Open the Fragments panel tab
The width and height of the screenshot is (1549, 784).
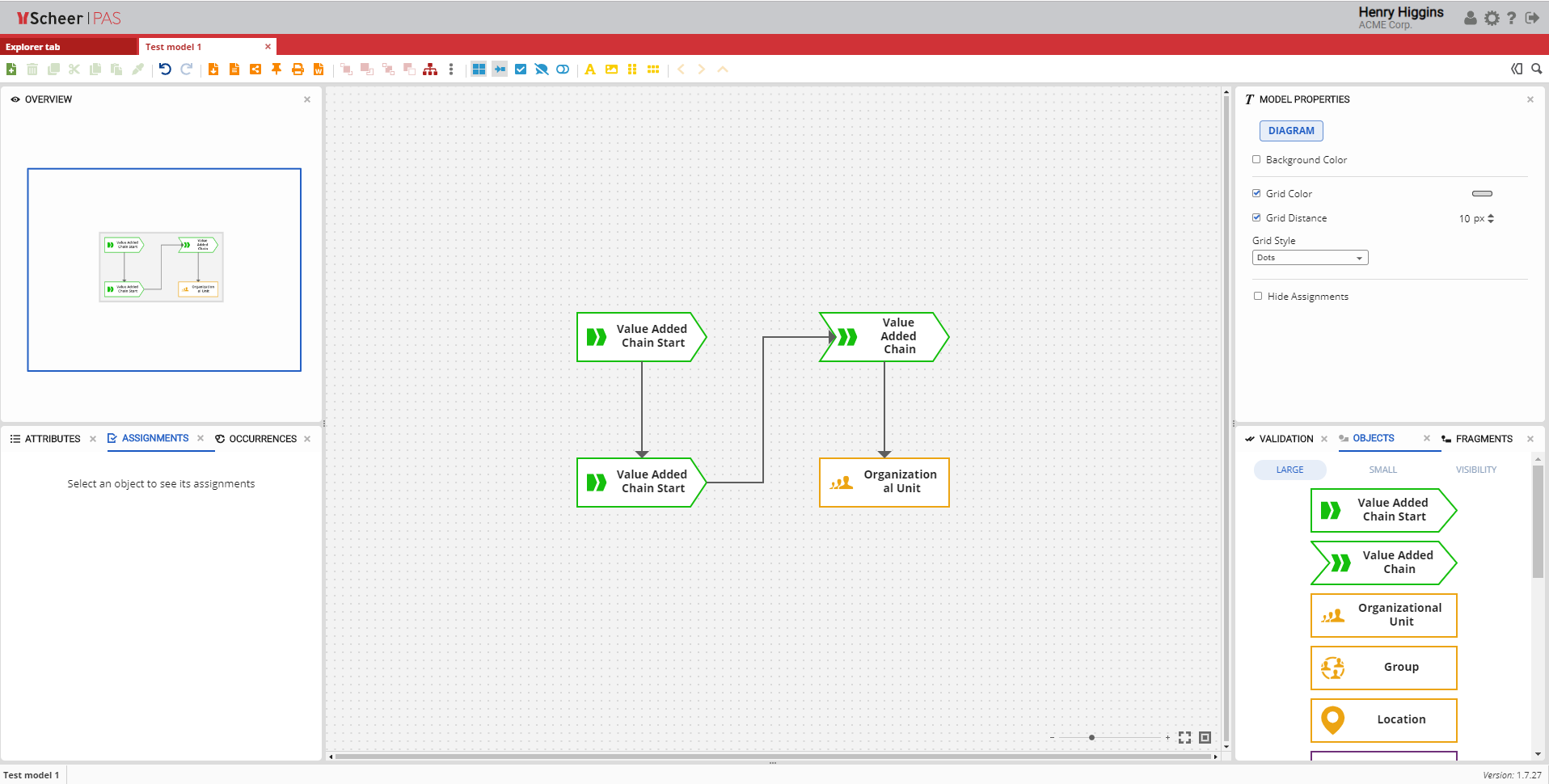click(x=1484, y=439)
